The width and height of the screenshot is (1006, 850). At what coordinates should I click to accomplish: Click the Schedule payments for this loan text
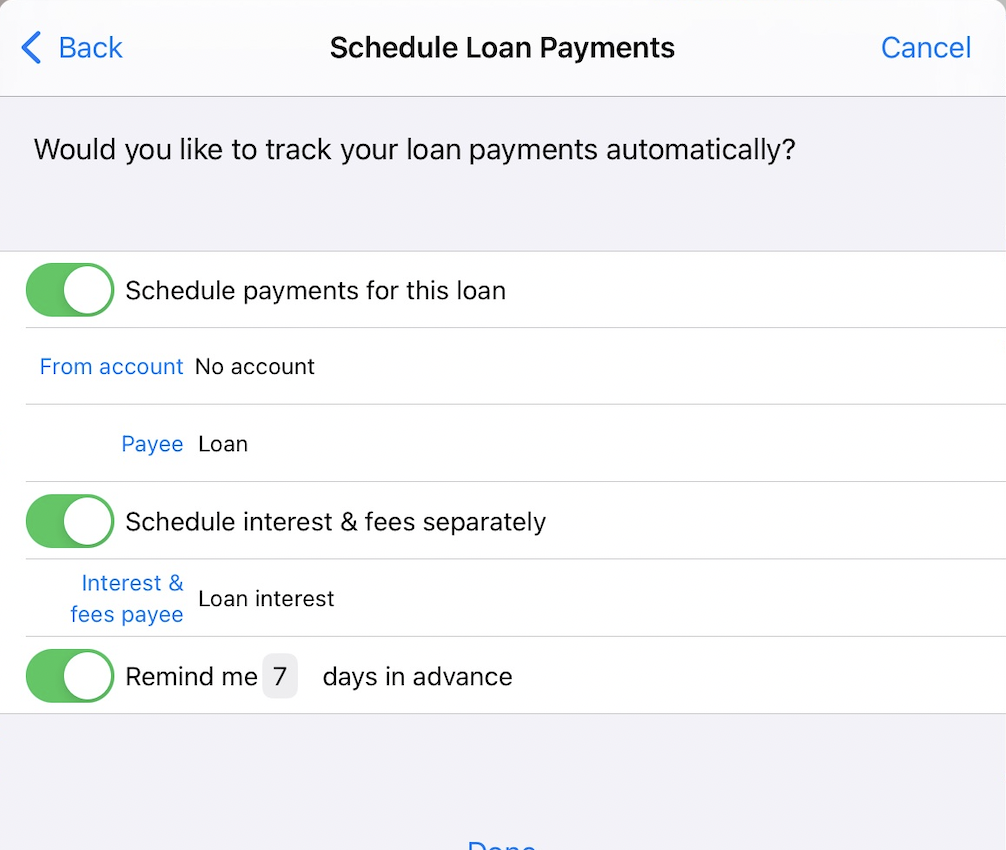pos(315,291)
